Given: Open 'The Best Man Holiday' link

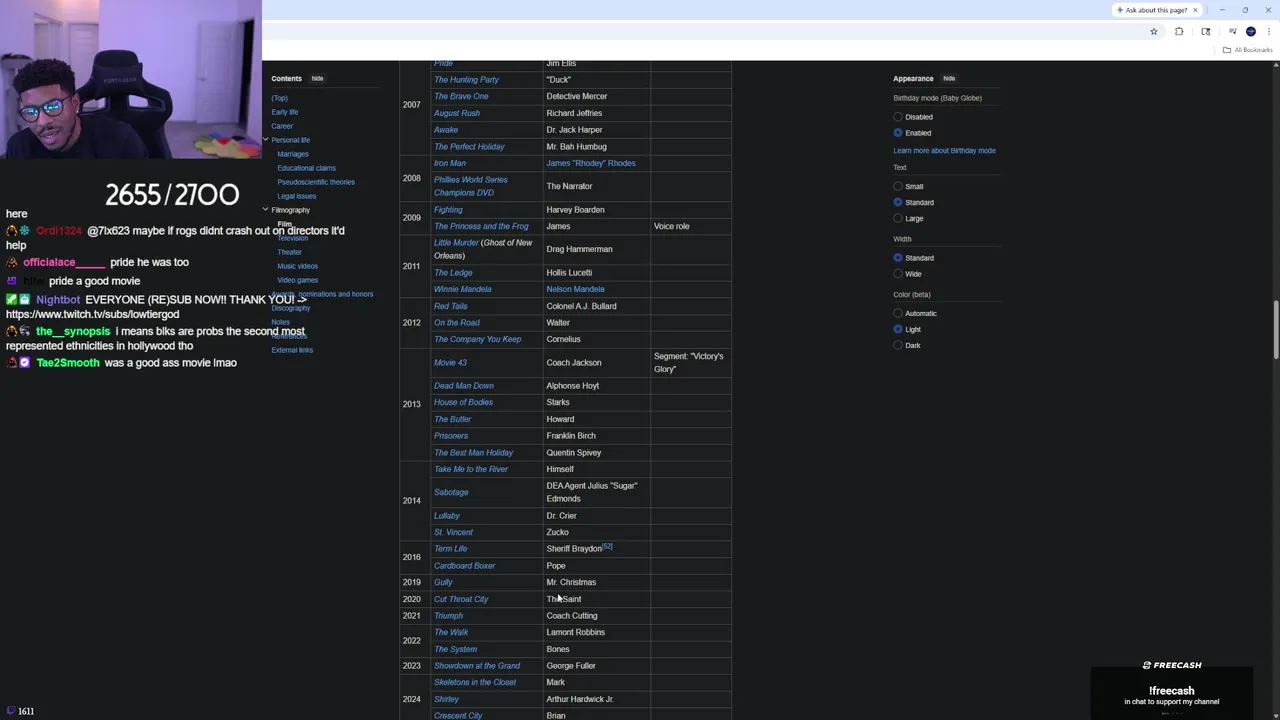Looking at the screenshot, I should coord(473,453).
